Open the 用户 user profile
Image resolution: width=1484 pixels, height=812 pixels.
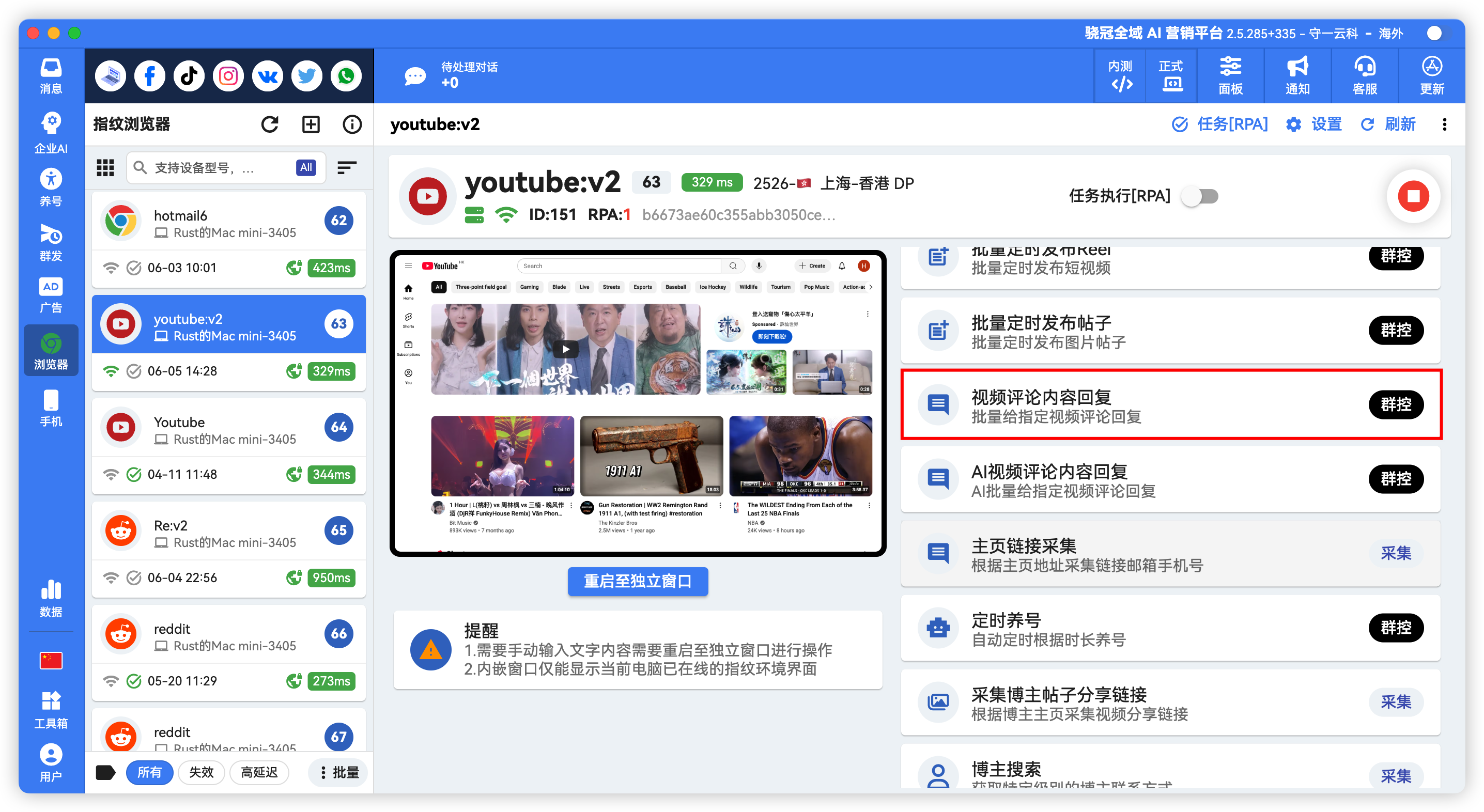click(x=51, y=763)
